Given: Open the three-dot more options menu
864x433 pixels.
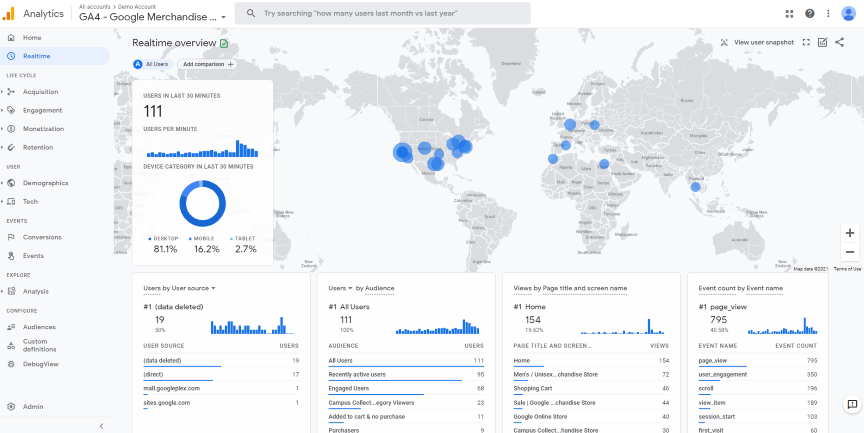Looking at the screenshot, I should coord(826,14).
